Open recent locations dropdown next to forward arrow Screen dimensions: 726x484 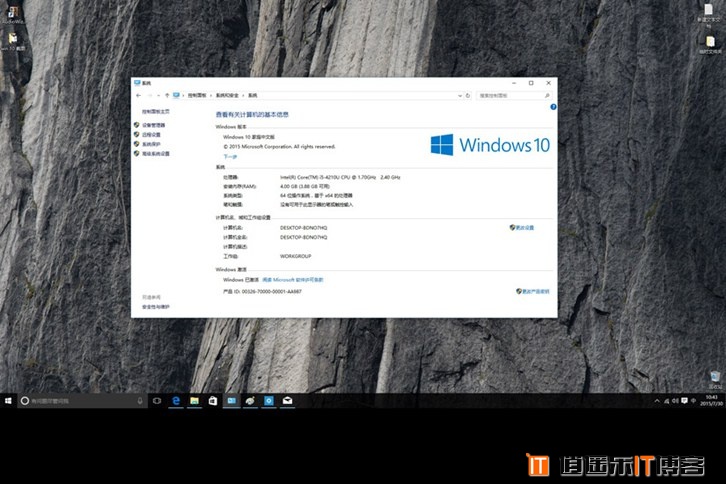click(158, 95)
